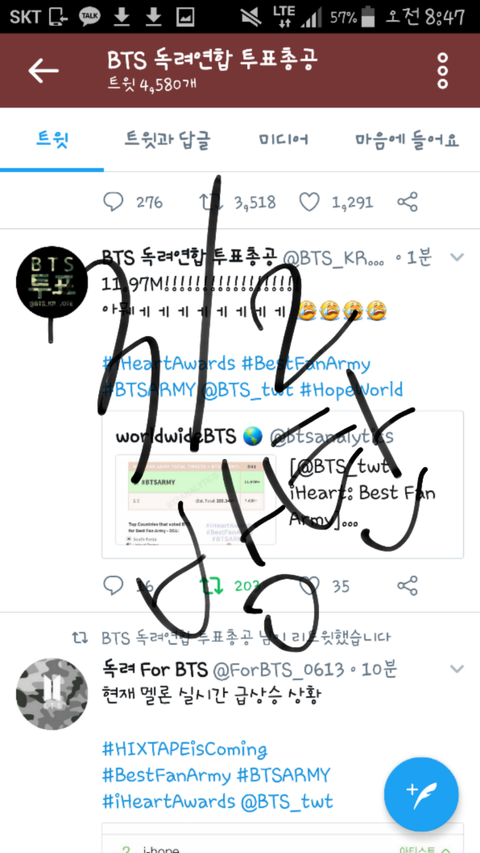Expand options chevron on the ForBTS_0613 tweet
Screen dimensions: 480x853
click(x=457, y=669)
